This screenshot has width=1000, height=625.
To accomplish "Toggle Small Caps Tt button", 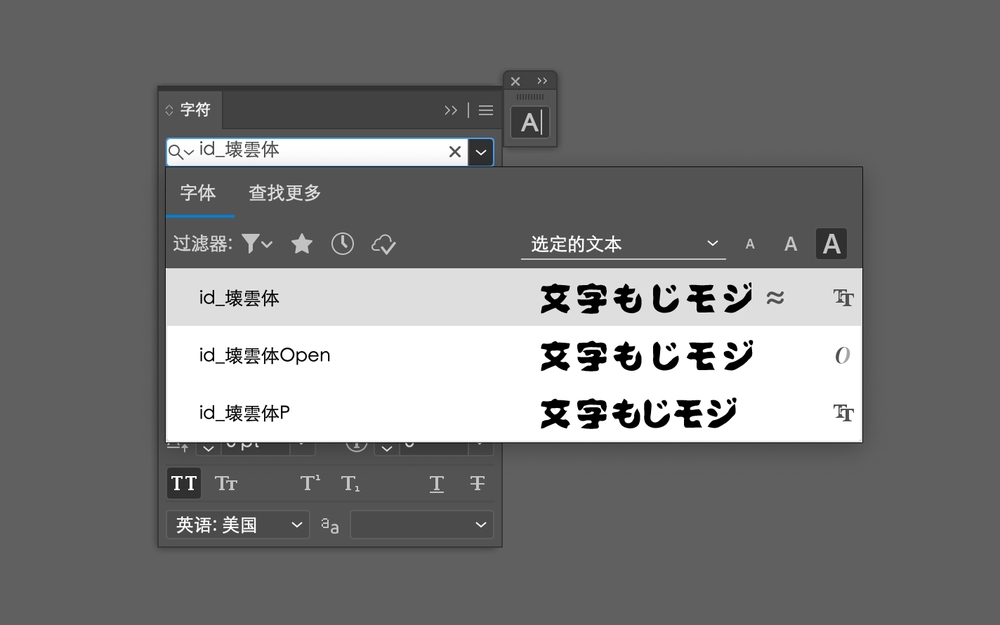I will pos(226,483).
